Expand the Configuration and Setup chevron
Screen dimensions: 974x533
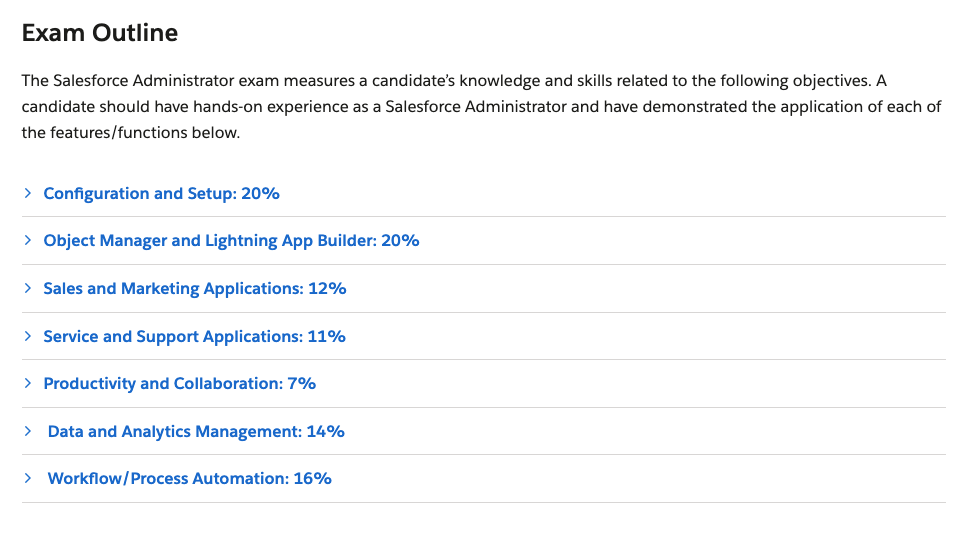pyautogui.click(x=28, y=193)
